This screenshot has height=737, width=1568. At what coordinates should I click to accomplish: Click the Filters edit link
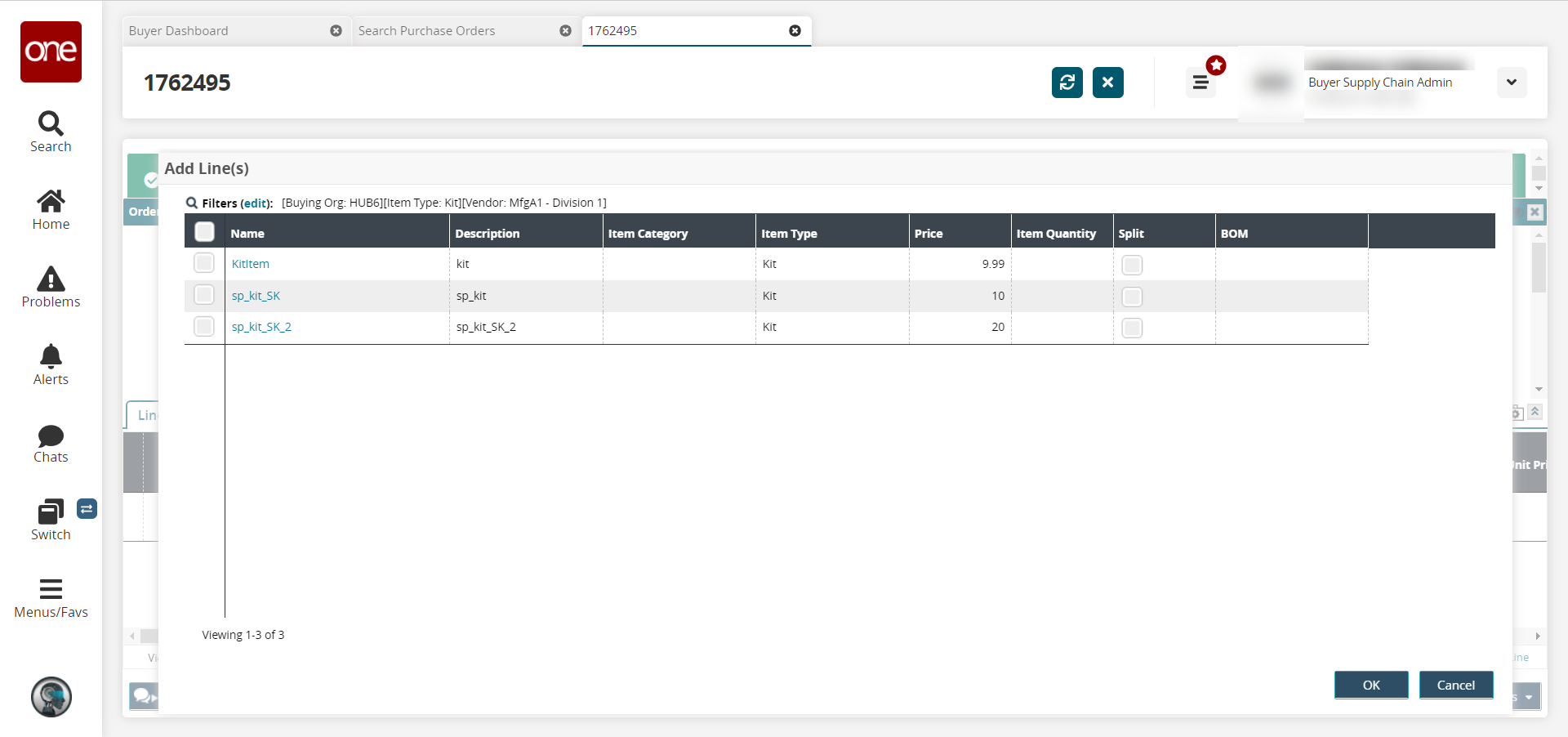(256, 203)
